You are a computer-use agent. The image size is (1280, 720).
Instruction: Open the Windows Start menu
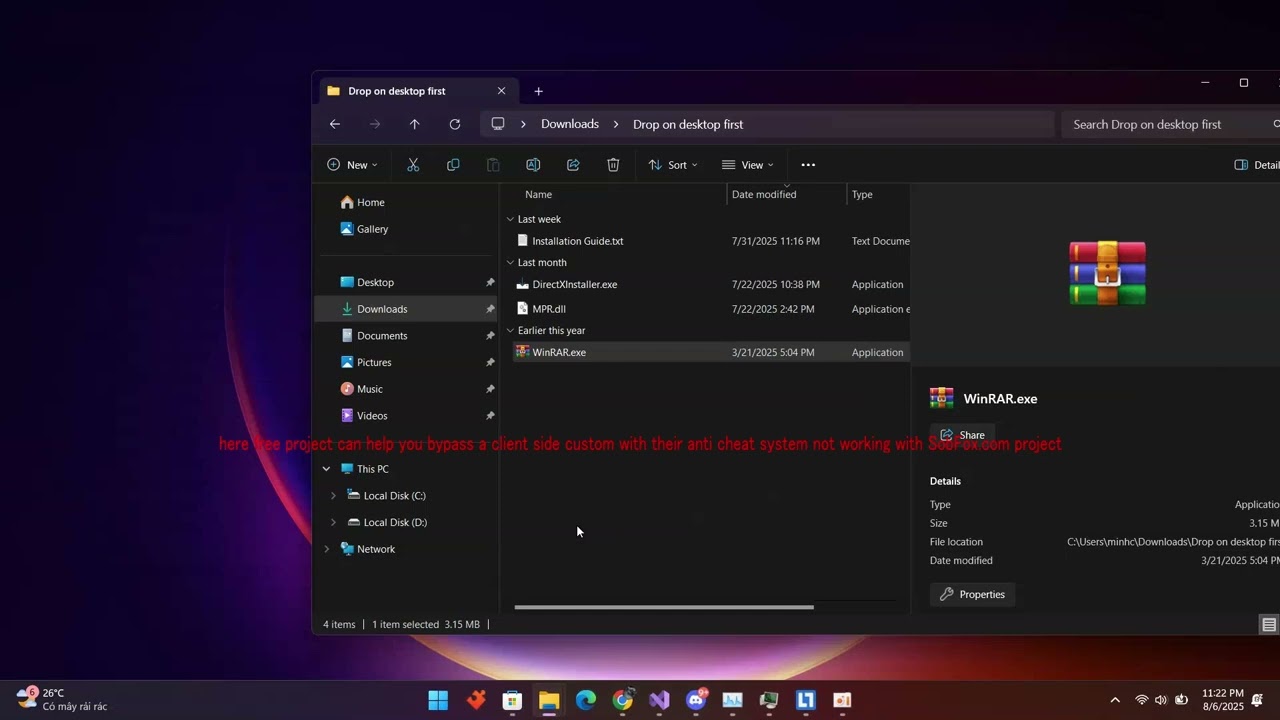(x=438, y=700)
